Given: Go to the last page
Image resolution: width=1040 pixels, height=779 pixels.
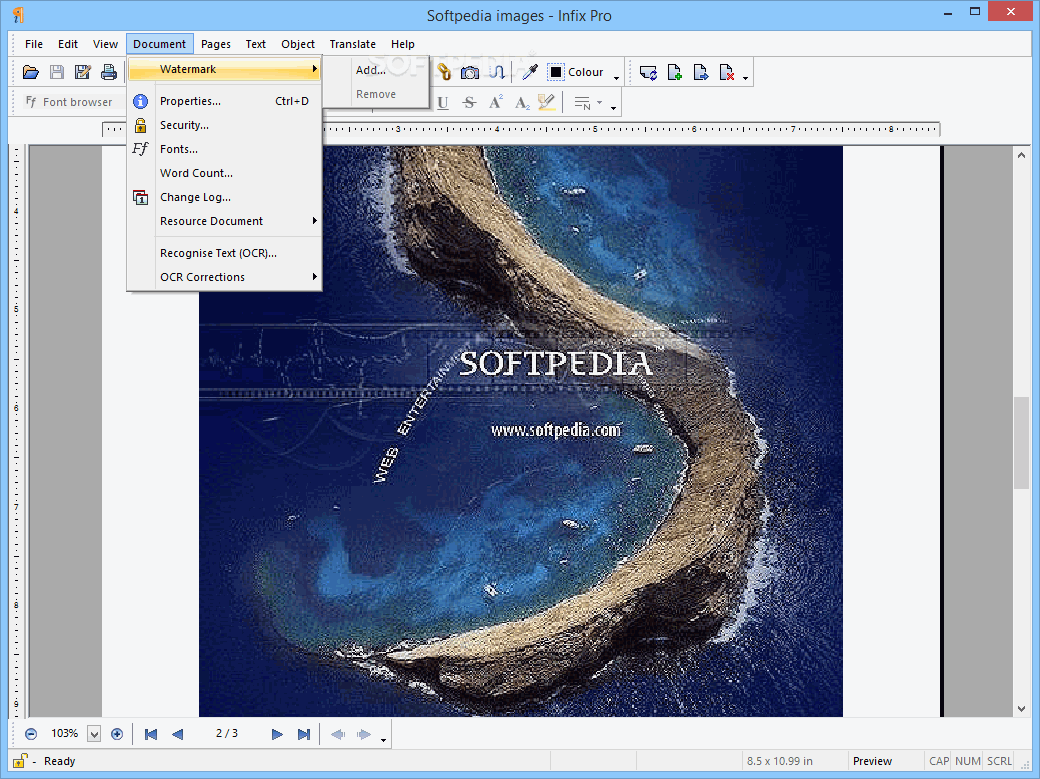Looking at the screenshot, I should click(x=304, y=734).
